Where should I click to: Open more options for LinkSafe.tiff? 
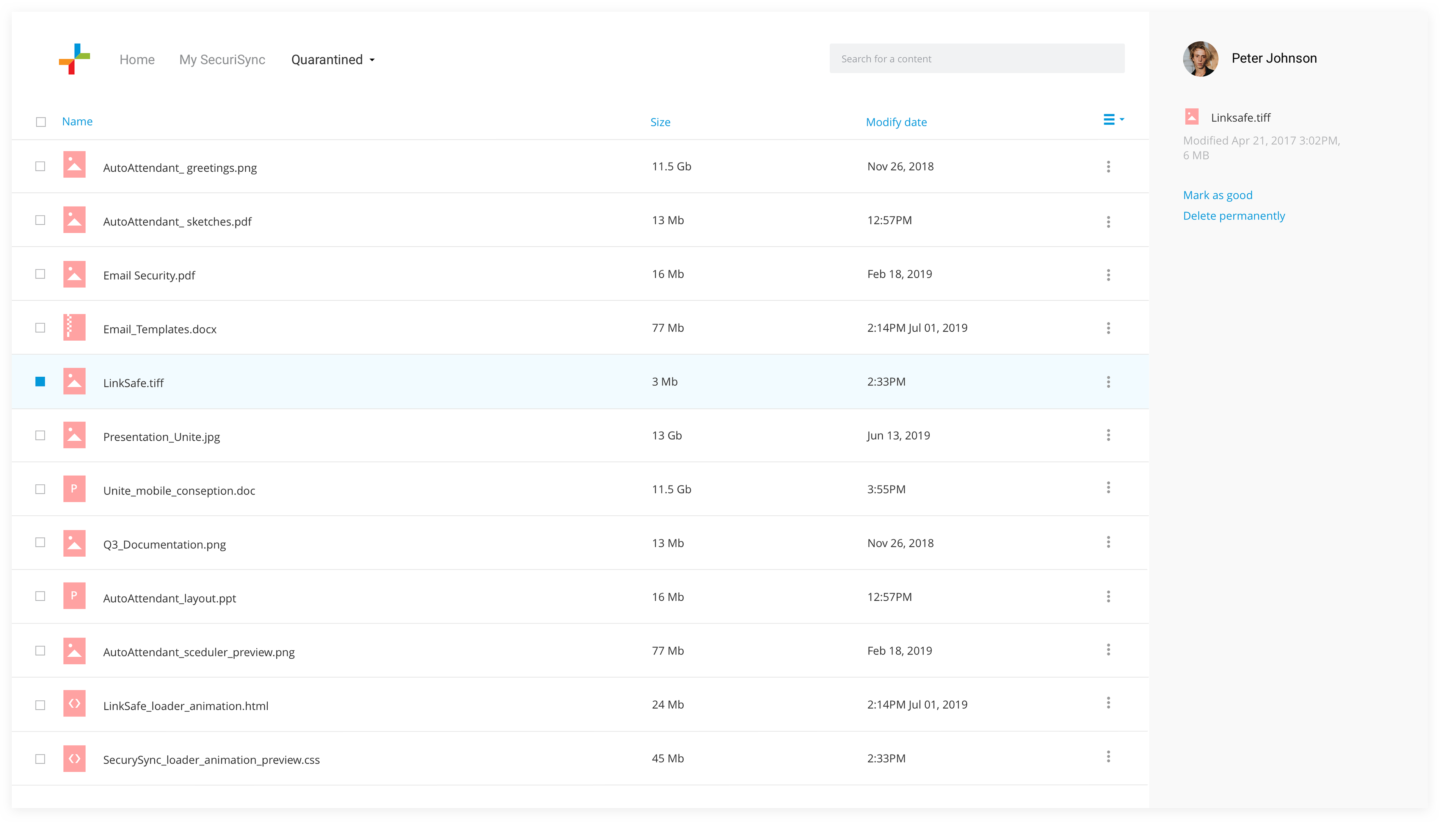1108,382
